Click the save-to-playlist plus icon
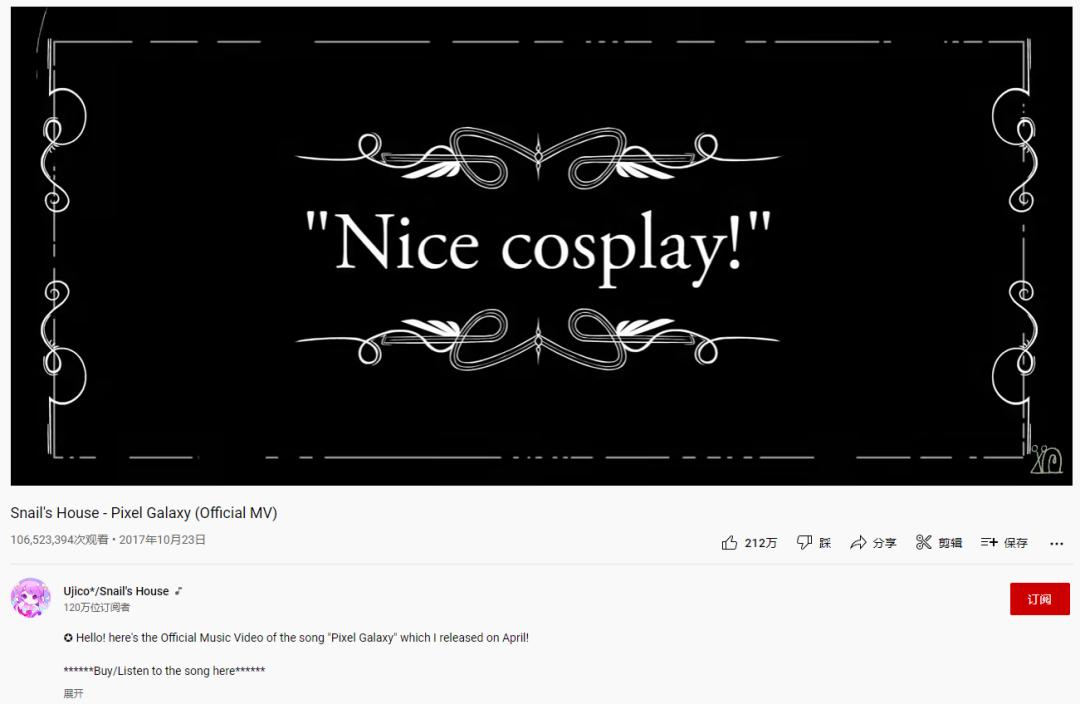 click(x=989, y=542)
